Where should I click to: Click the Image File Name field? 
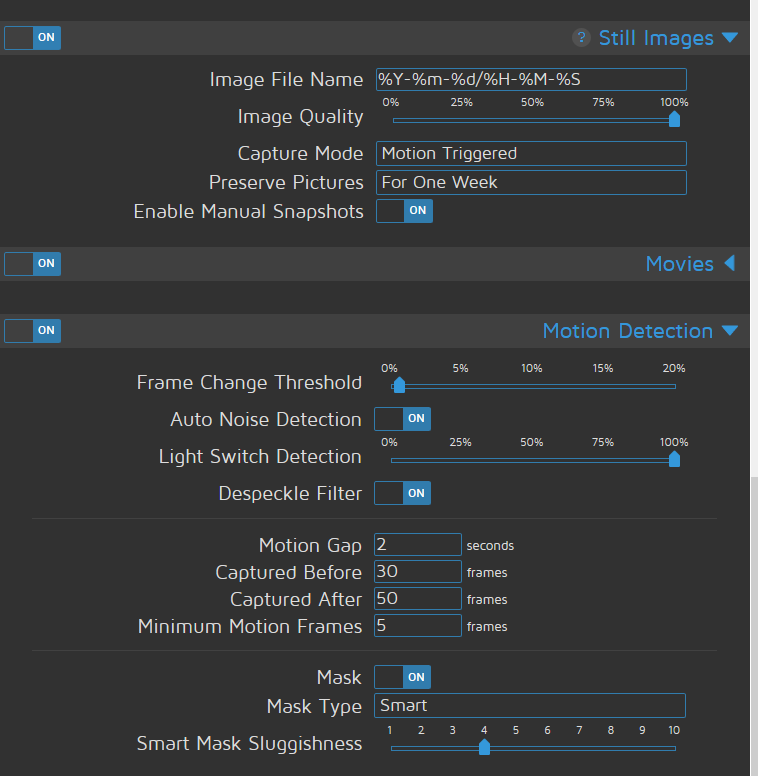click(531, 80)
